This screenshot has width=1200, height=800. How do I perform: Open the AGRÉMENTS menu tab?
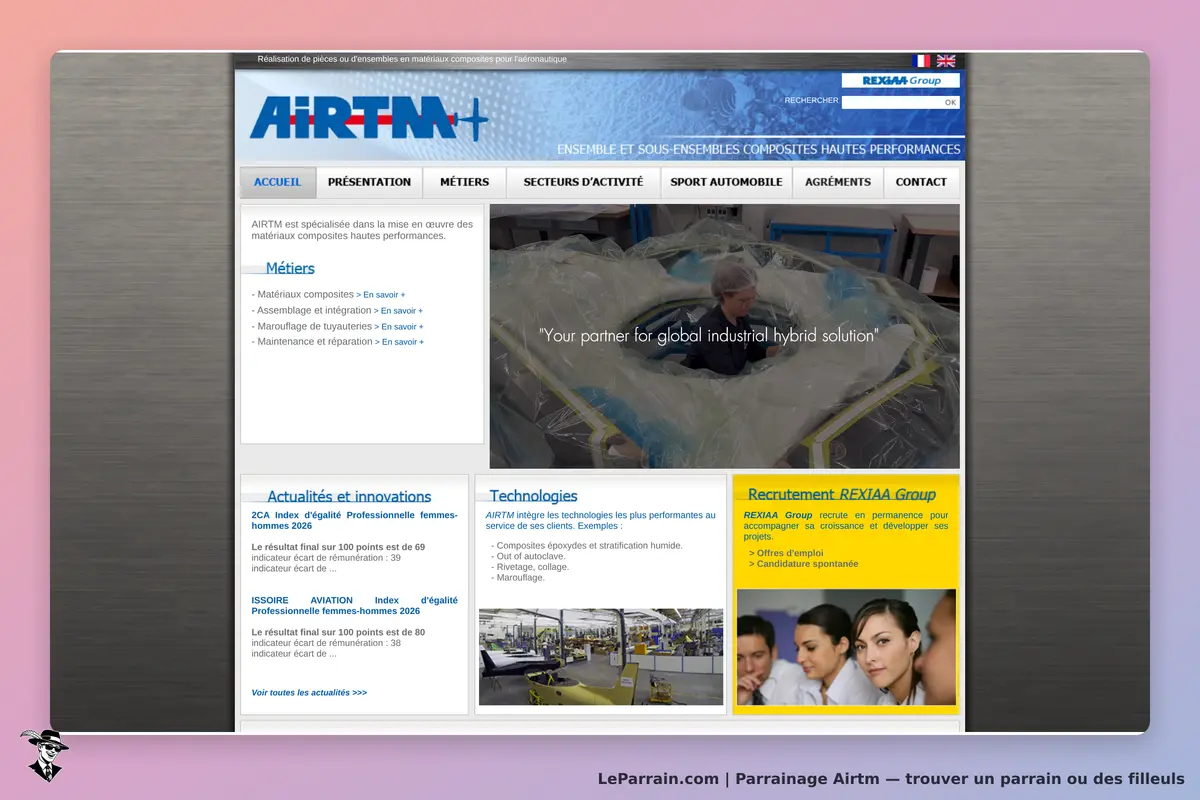click(x=838, y=182)
